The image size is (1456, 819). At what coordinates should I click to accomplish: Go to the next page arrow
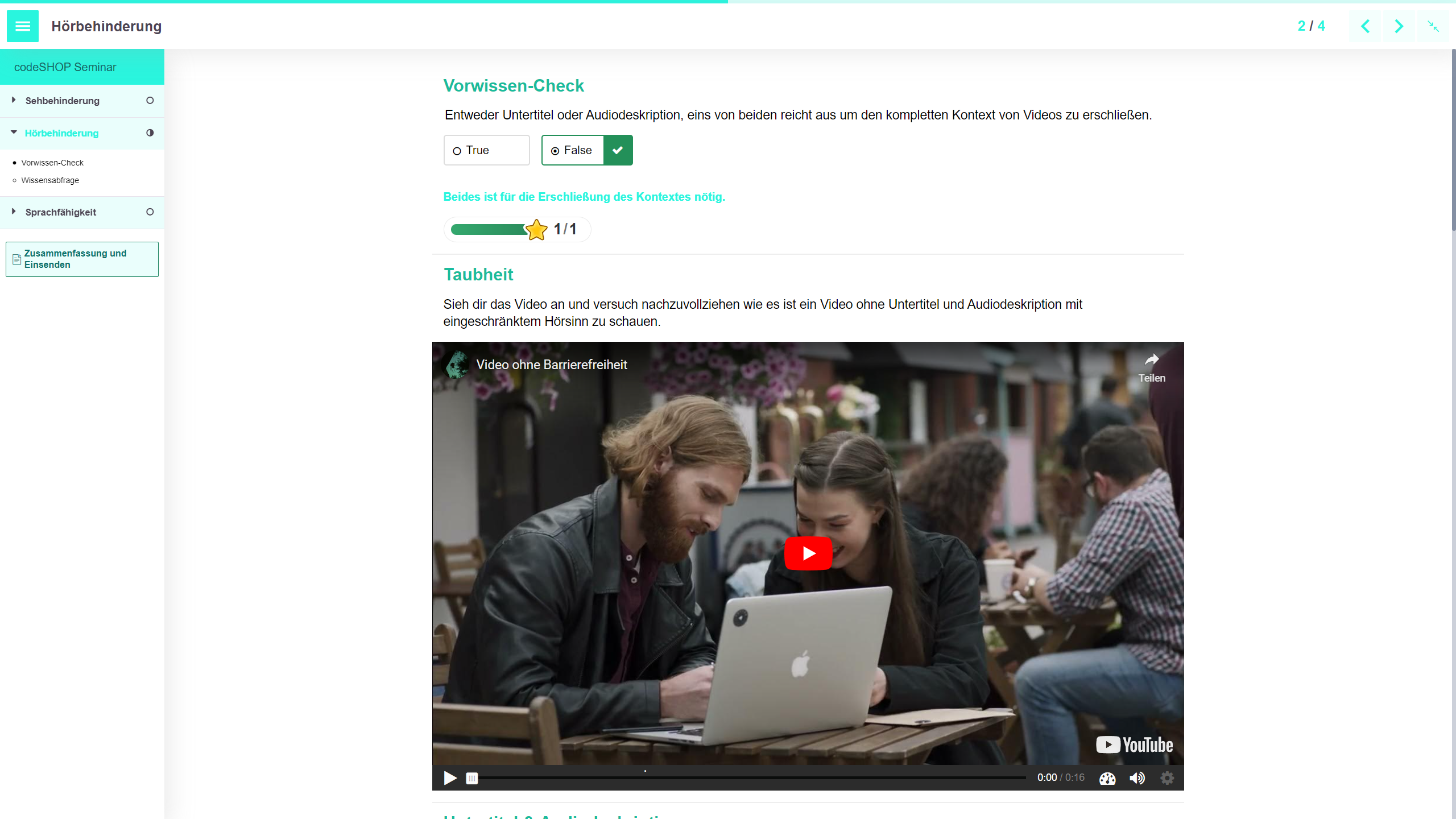click(x=1399, y=26)
